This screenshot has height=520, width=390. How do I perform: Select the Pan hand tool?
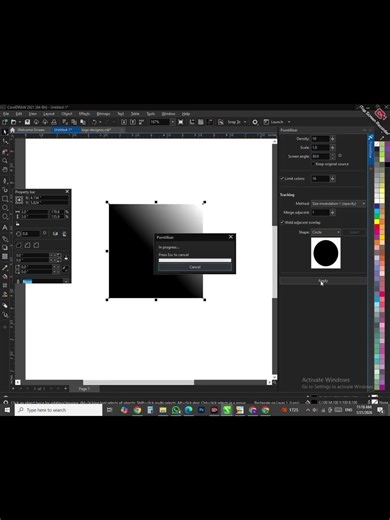click(x=5, y=170)
